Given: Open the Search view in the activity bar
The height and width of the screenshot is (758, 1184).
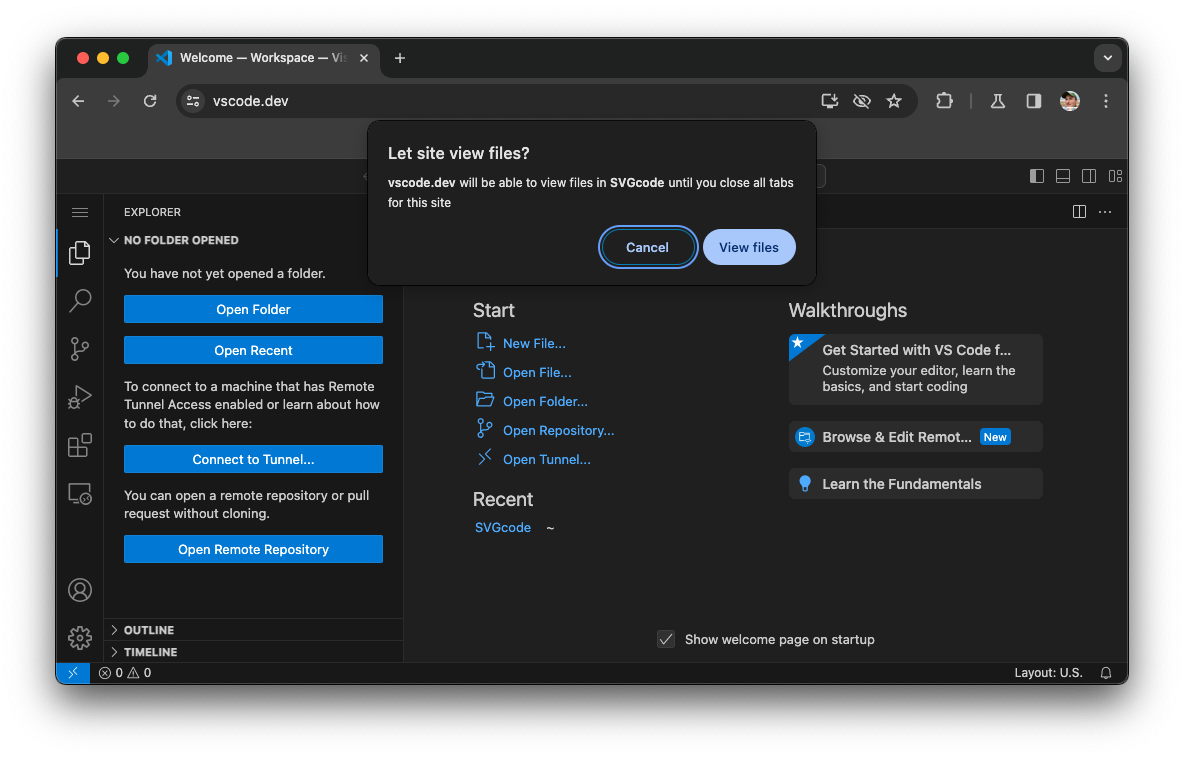Looking at the screenshot, I should point(80,301).
